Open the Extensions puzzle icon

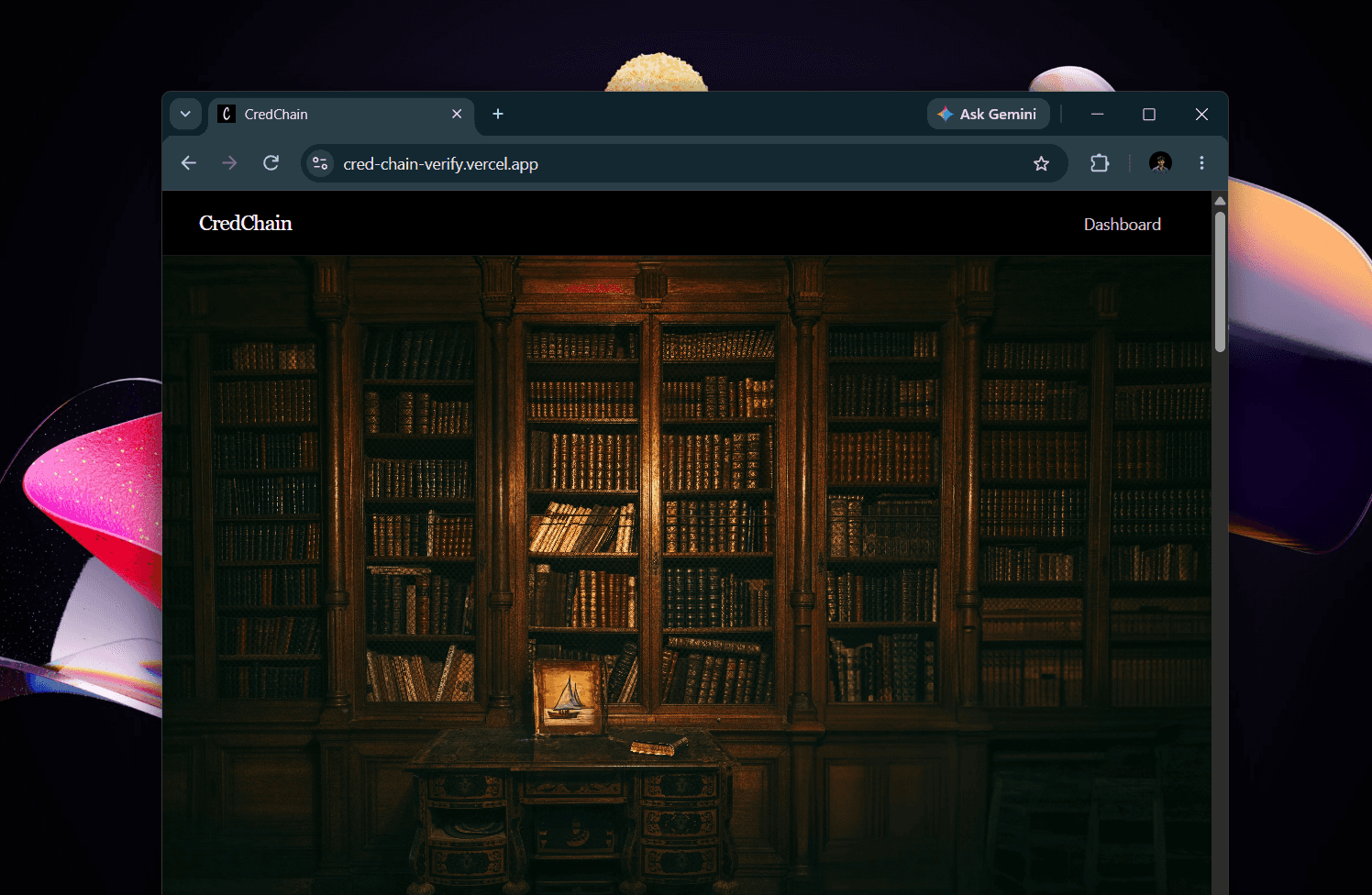click(x=1100, y=163)
